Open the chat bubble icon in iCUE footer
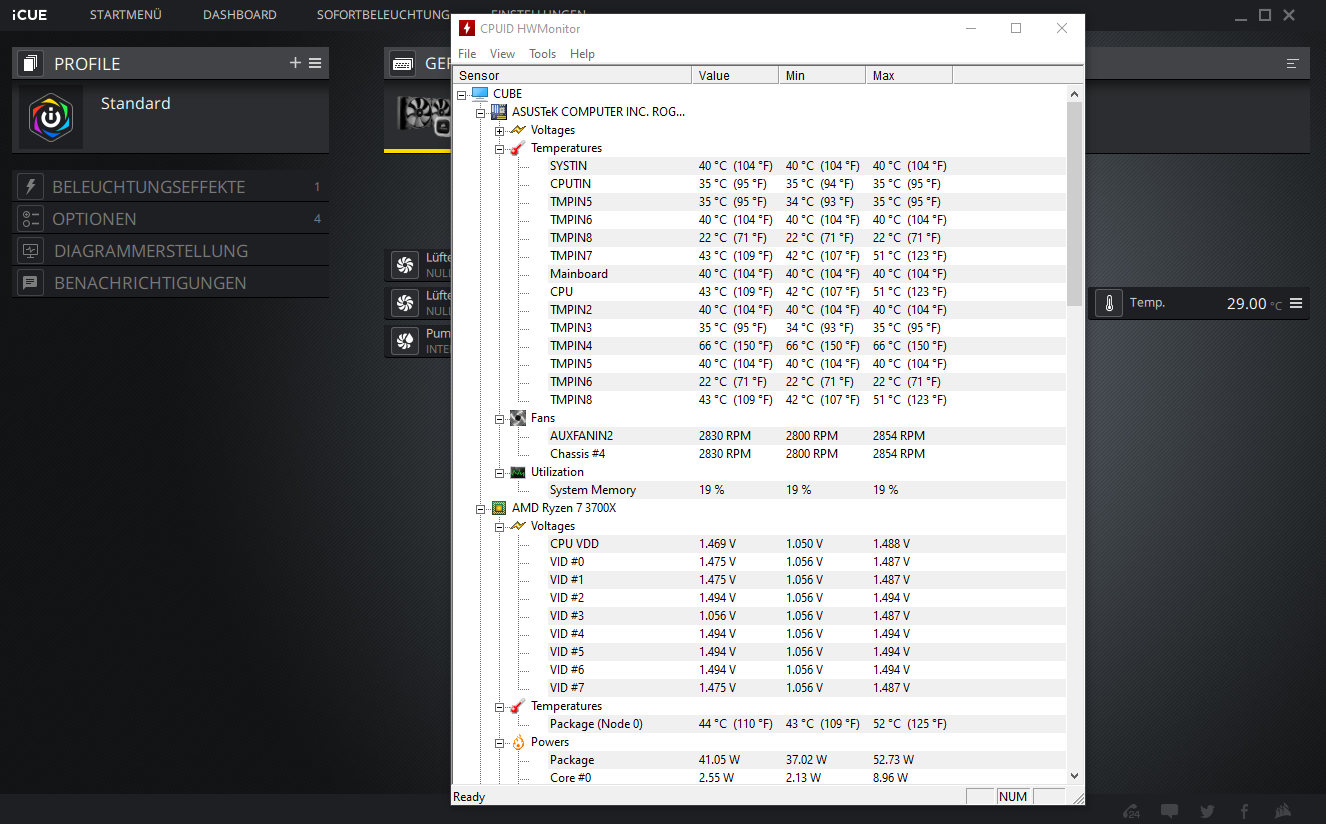 click(1169, 811)
